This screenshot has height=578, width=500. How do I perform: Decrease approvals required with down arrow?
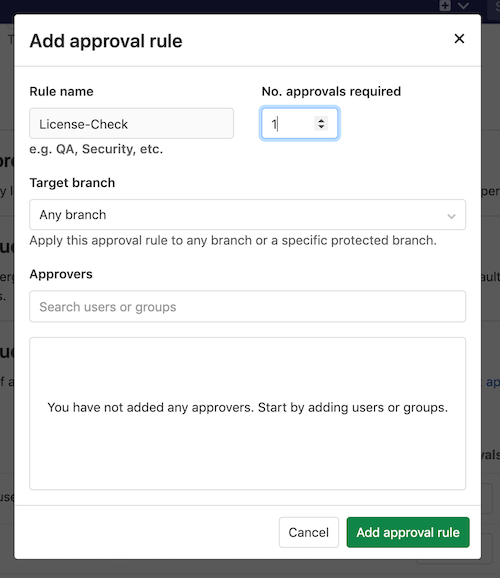point(321,127)
